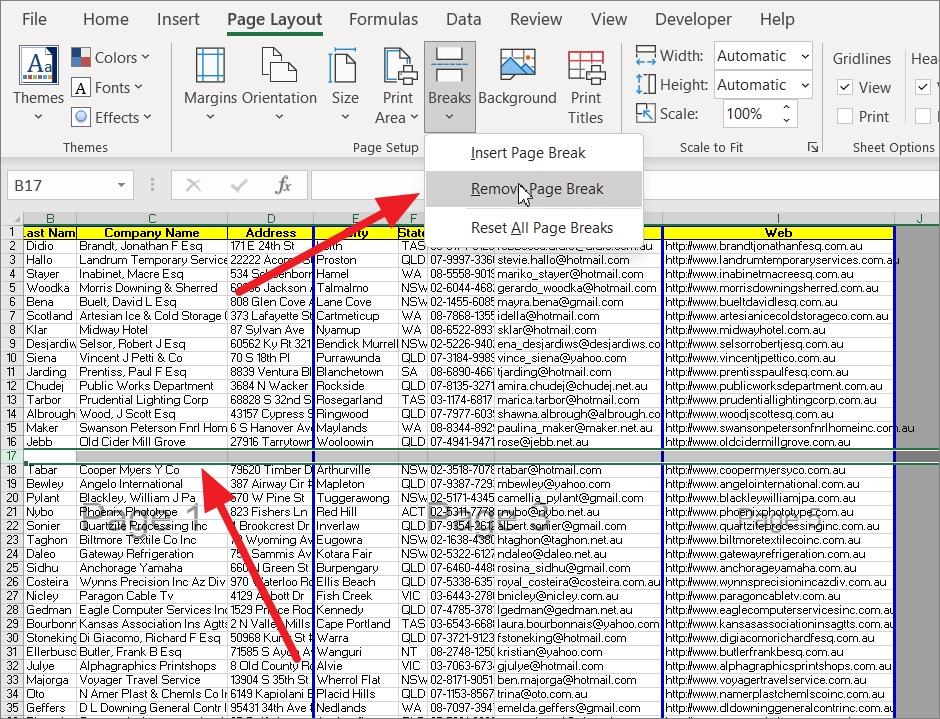Image resolution: width=940 pixels, height=719 pixels.
Task: Click the Insert Function fx icon
Action: [x=284, y=185]
